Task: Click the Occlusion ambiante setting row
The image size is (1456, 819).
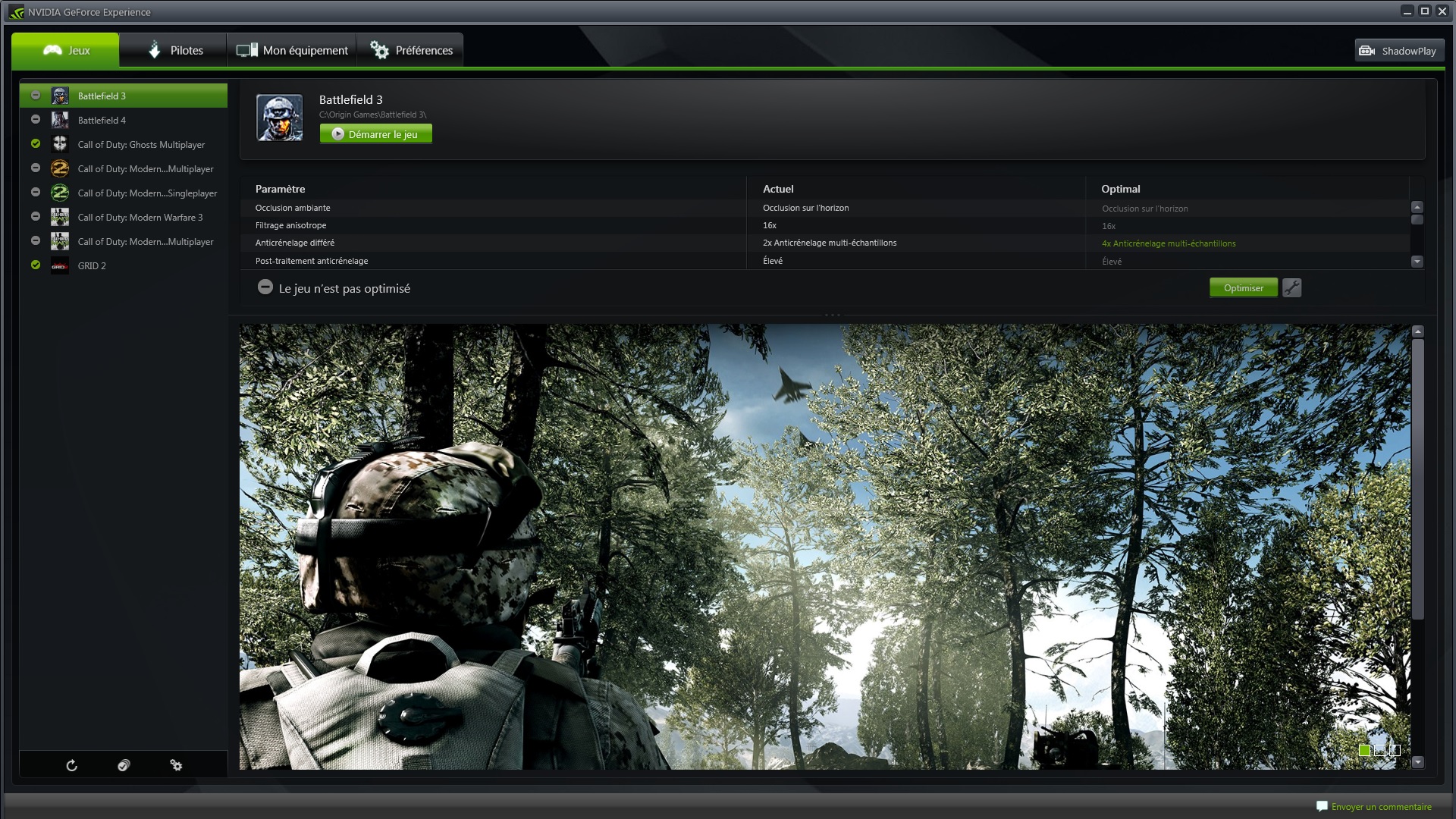Action: (825, 208)
